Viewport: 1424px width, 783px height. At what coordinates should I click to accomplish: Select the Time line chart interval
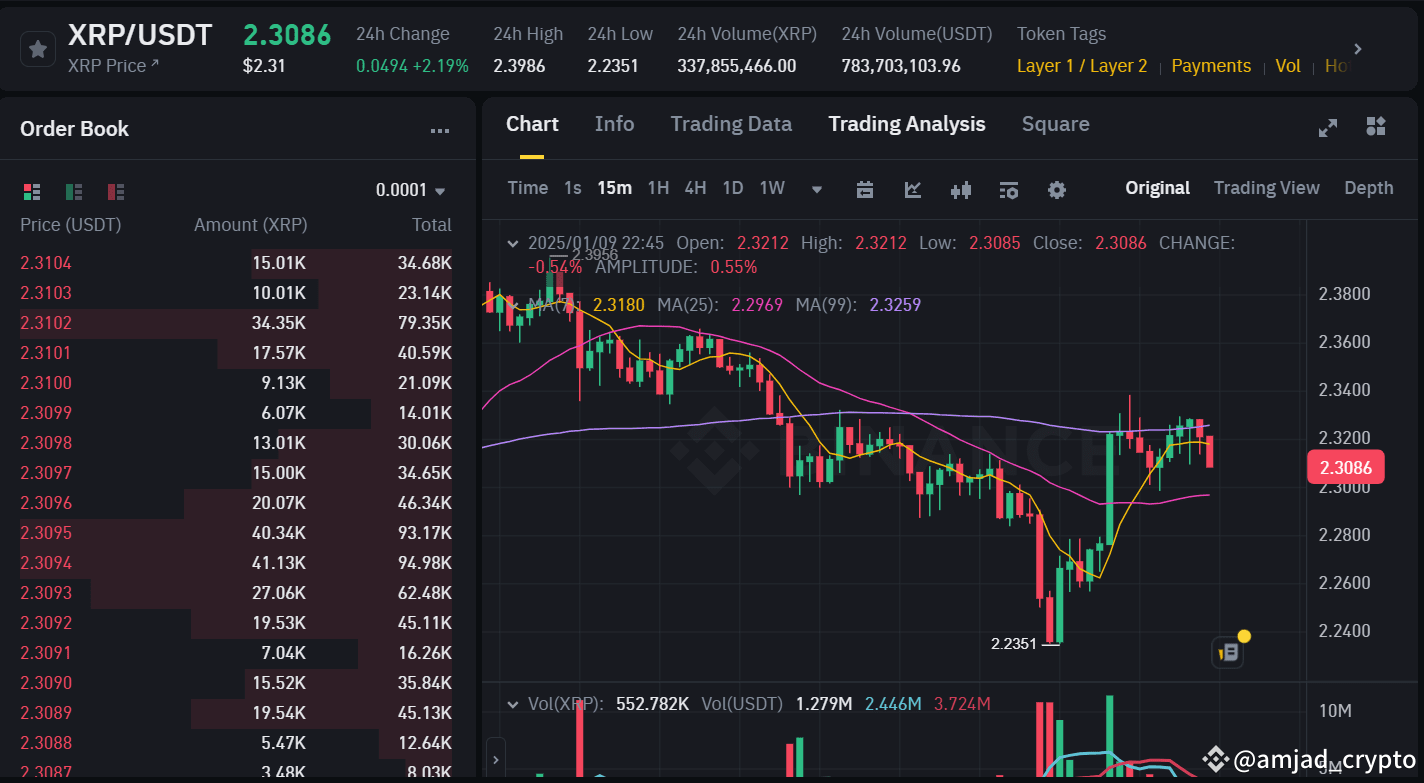(527, 188)
